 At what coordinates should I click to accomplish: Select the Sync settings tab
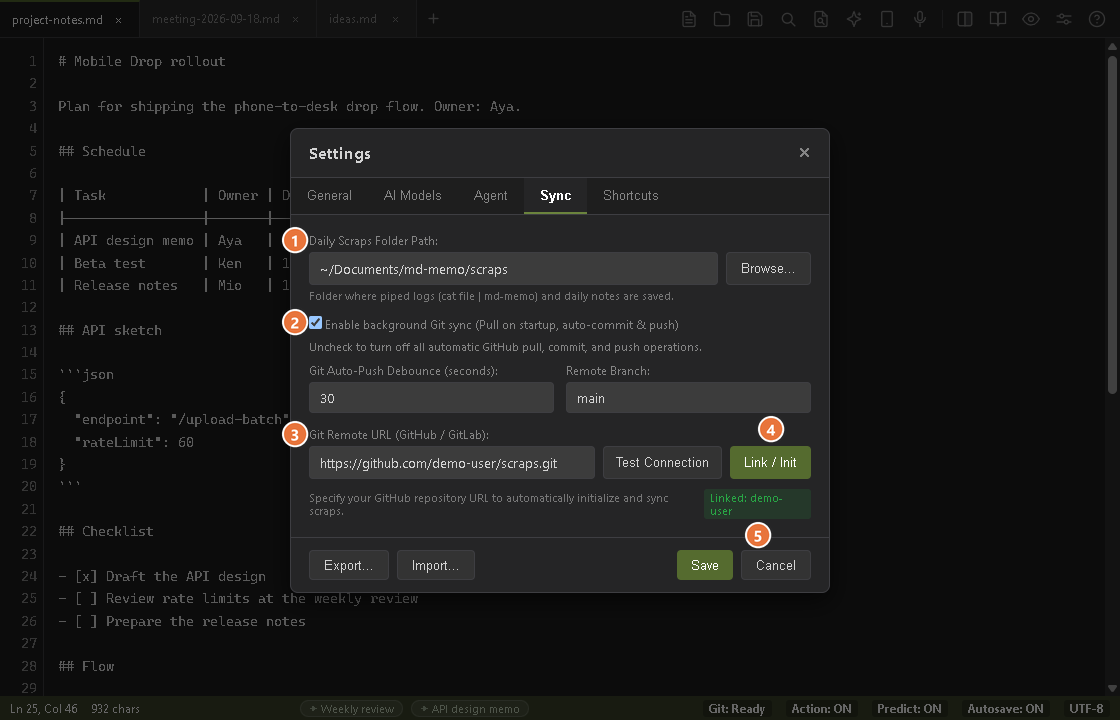click(555, 196)
